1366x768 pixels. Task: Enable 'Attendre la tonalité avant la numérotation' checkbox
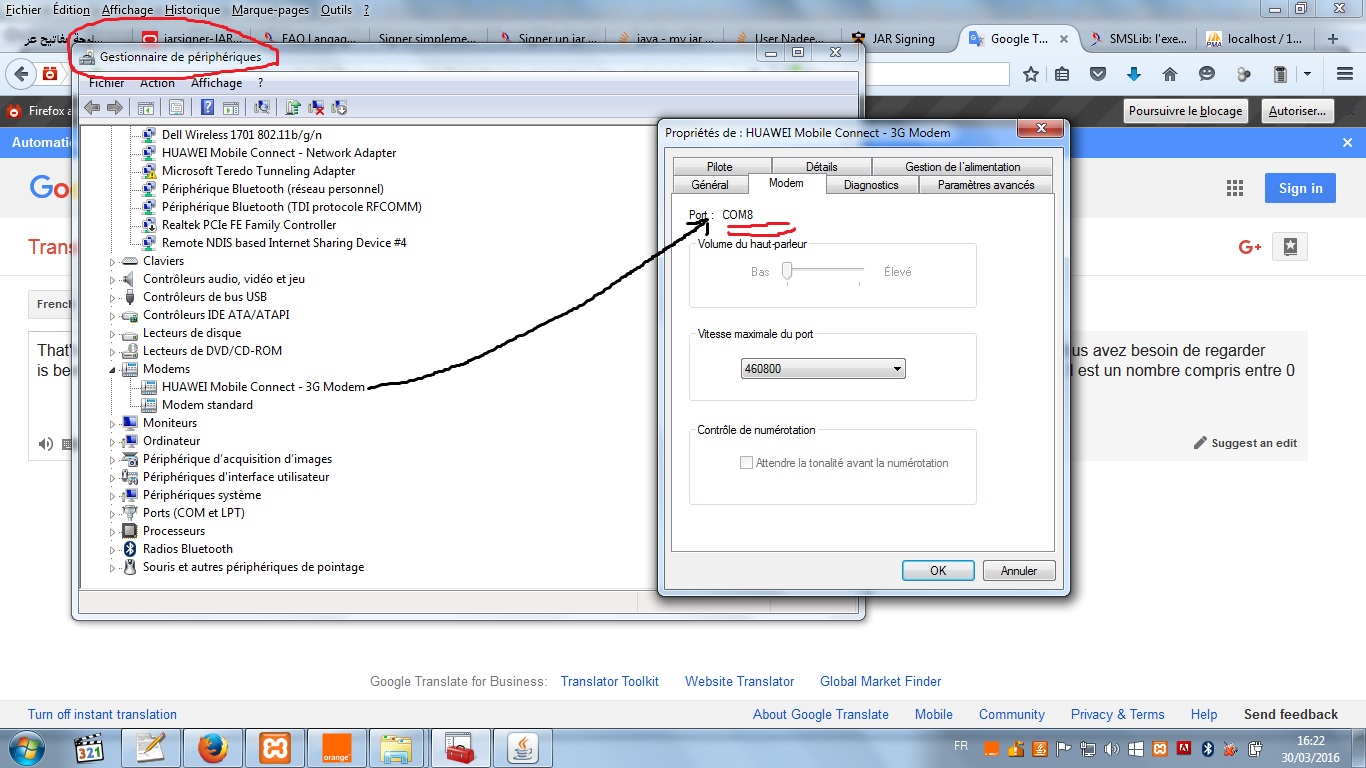click(x=746, y=463)
